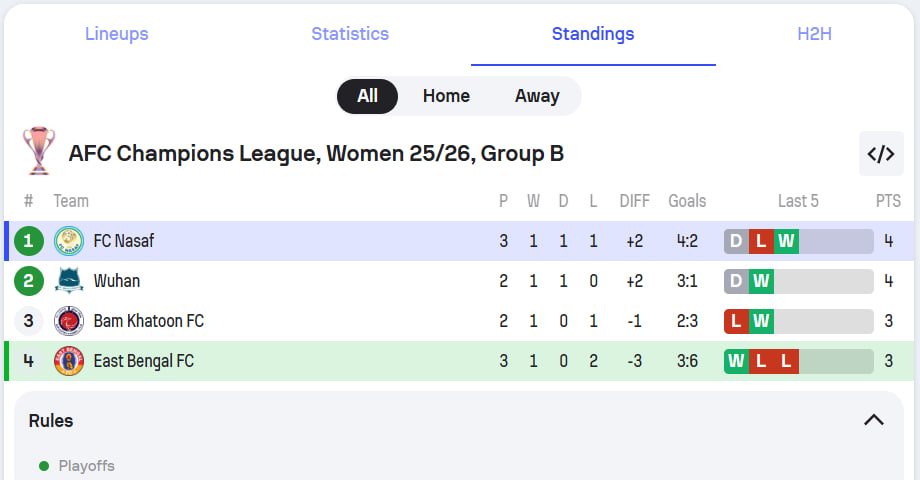Click FC Nasaf's red L result badge
Viewport: 920px width, 480px height.
coord(761,241)
